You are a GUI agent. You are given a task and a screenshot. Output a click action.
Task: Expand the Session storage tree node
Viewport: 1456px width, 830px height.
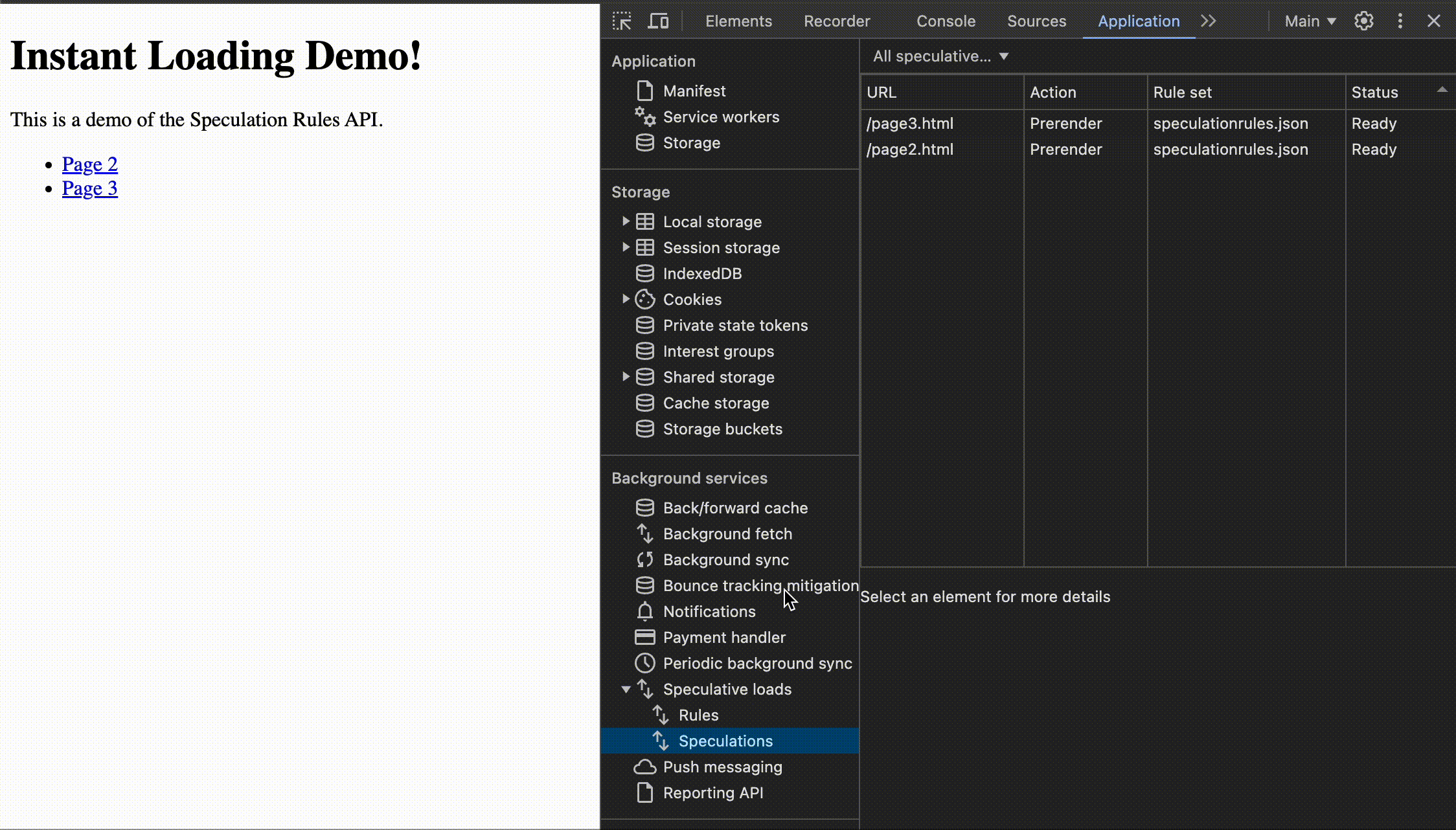625,247
